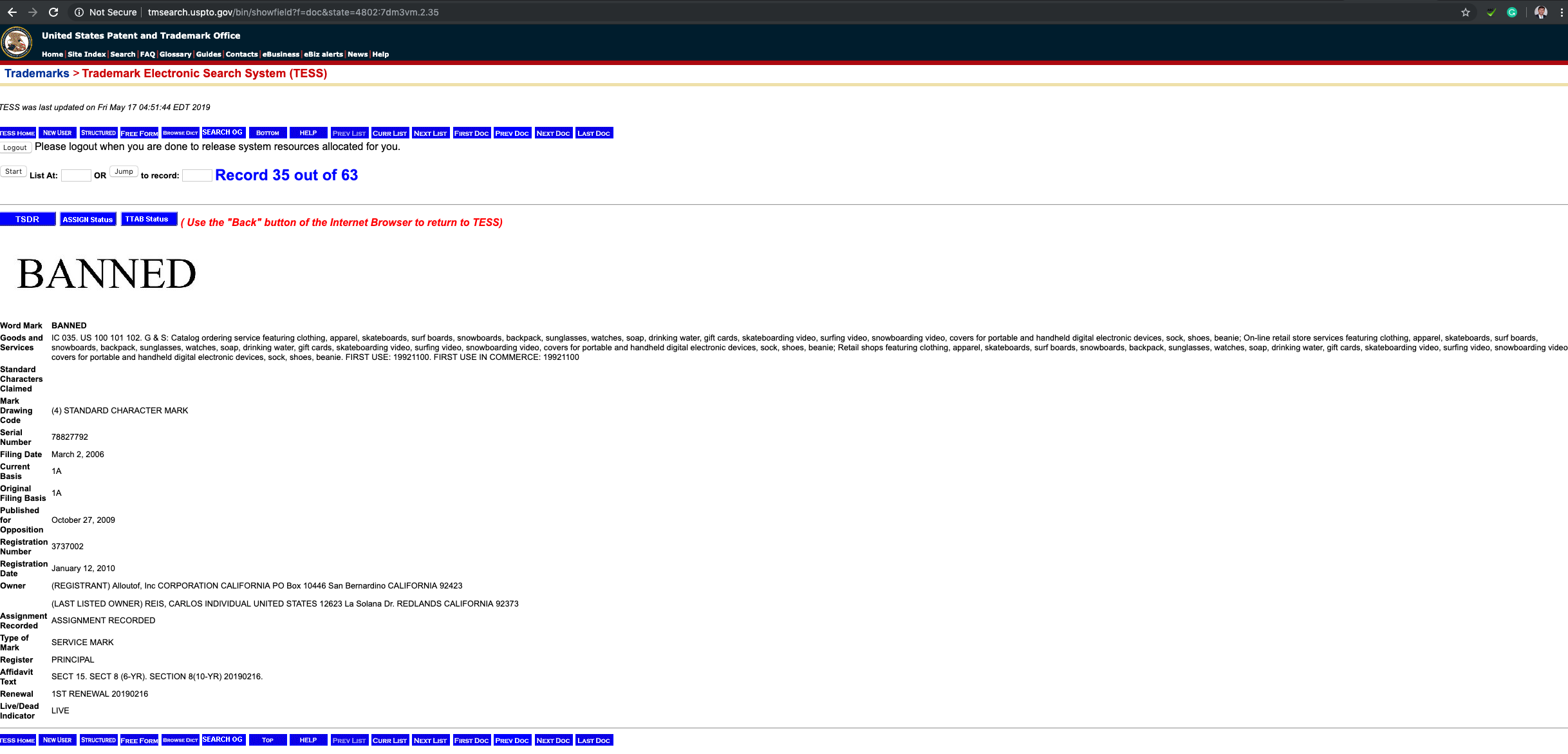This screenshot has width=1568, height=754.
Task: Click the Start button
Action: tap(14, 172)
